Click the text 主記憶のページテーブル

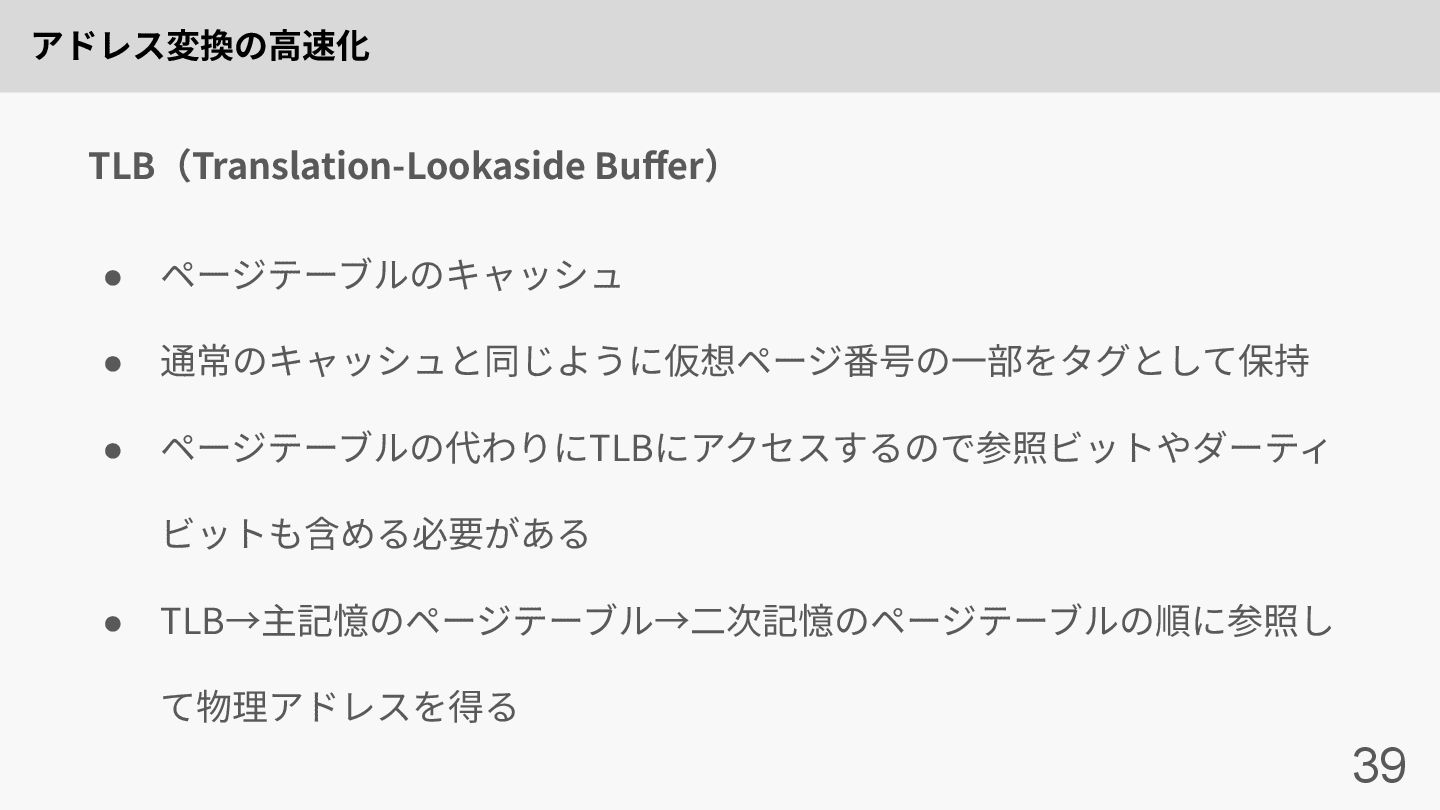(x=456, y=623)
